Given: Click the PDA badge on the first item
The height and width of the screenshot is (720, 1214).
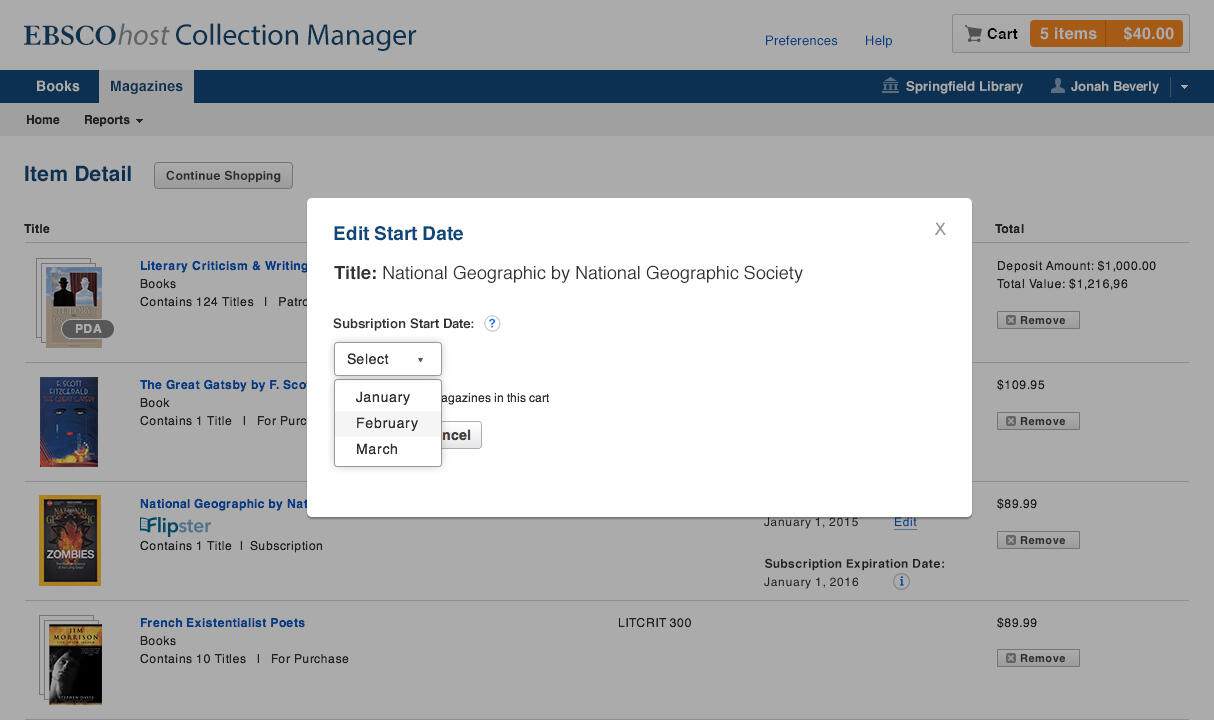Looking at the screenshot, I should [x=88, y=329].
